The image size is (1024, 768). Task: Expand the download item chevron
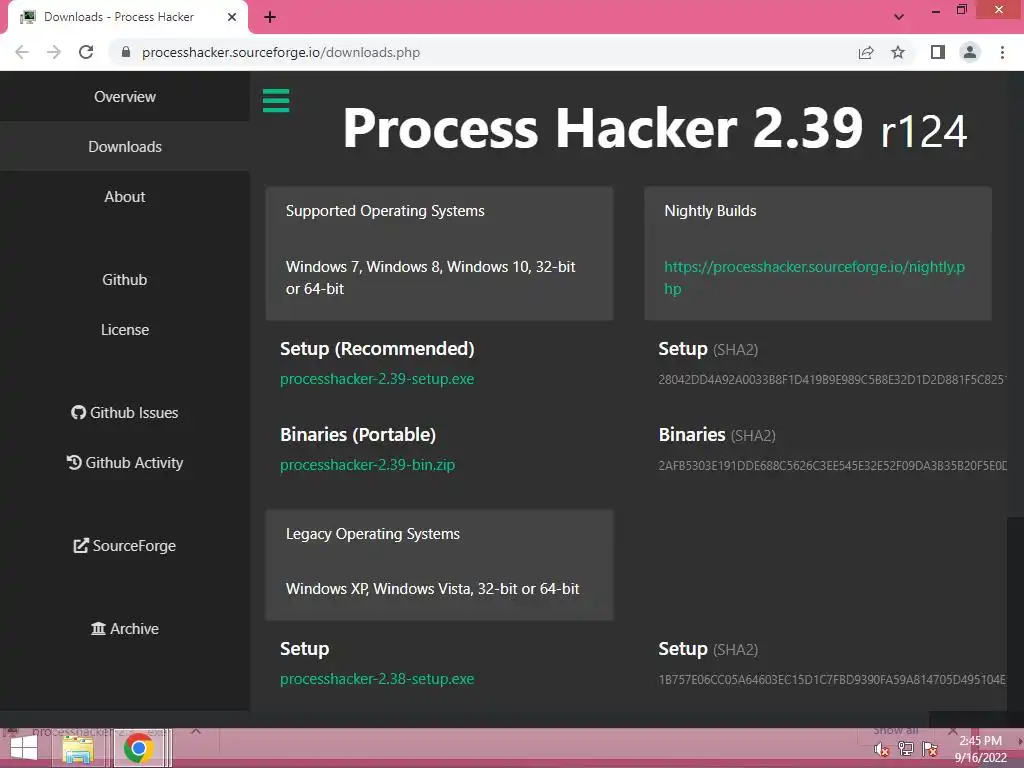tap(195, 731)
